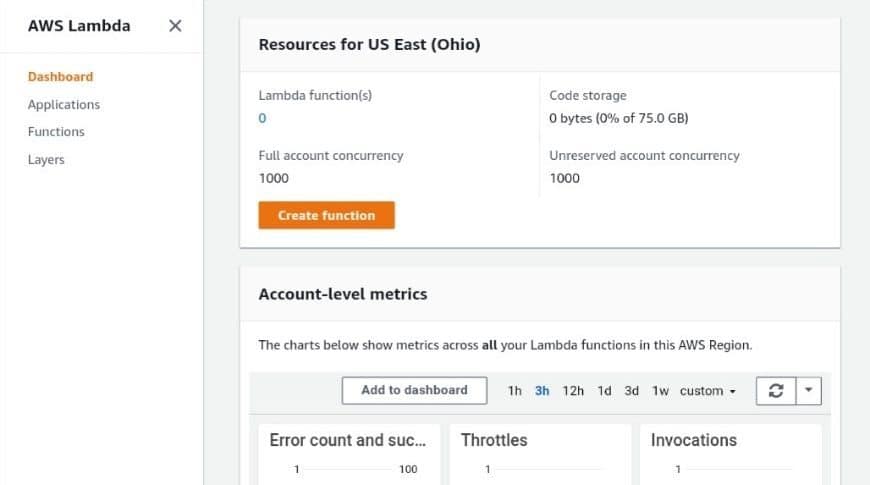Select the 1h time range
This screenshot has width=870, height=485.
[x=514, y=391]
